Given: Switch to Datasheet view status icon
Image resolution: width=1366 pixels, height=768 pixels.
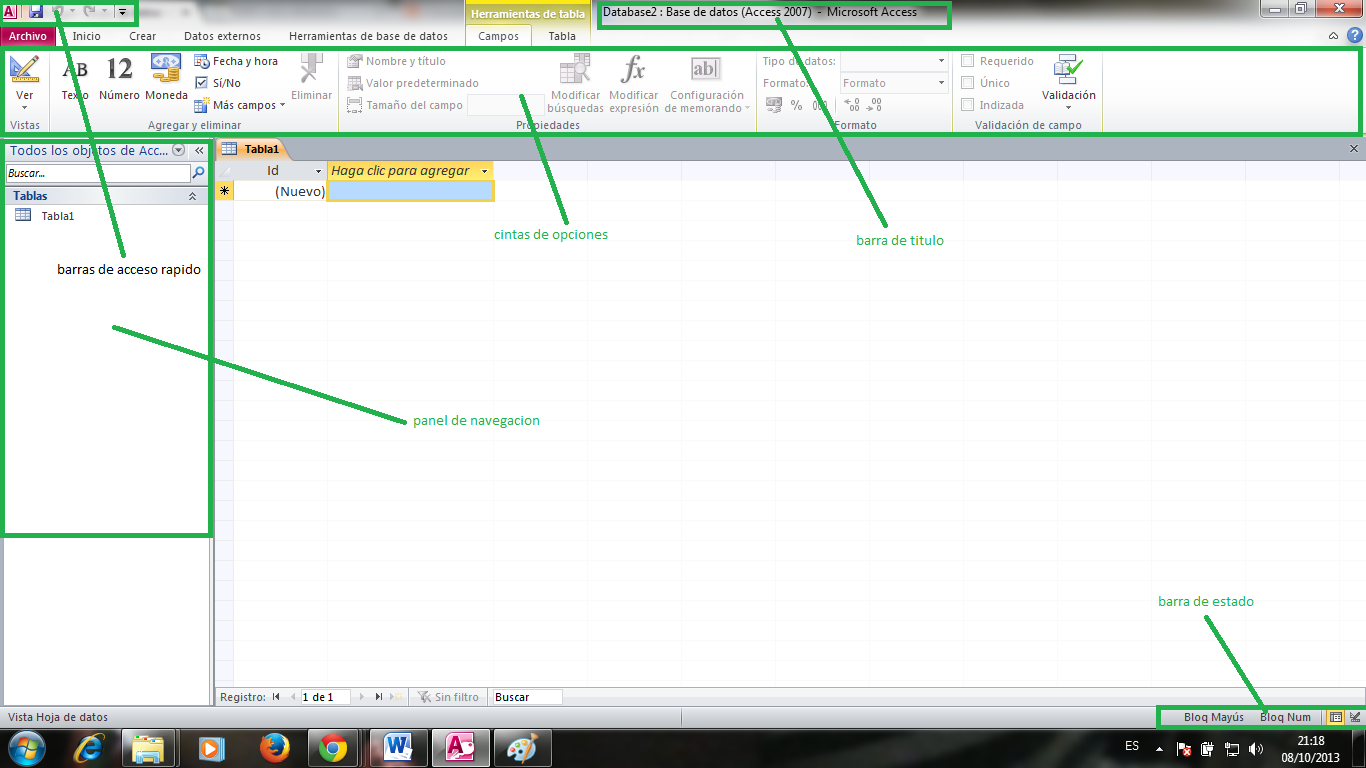Looking at the screenshot, I should point(1335,717).
